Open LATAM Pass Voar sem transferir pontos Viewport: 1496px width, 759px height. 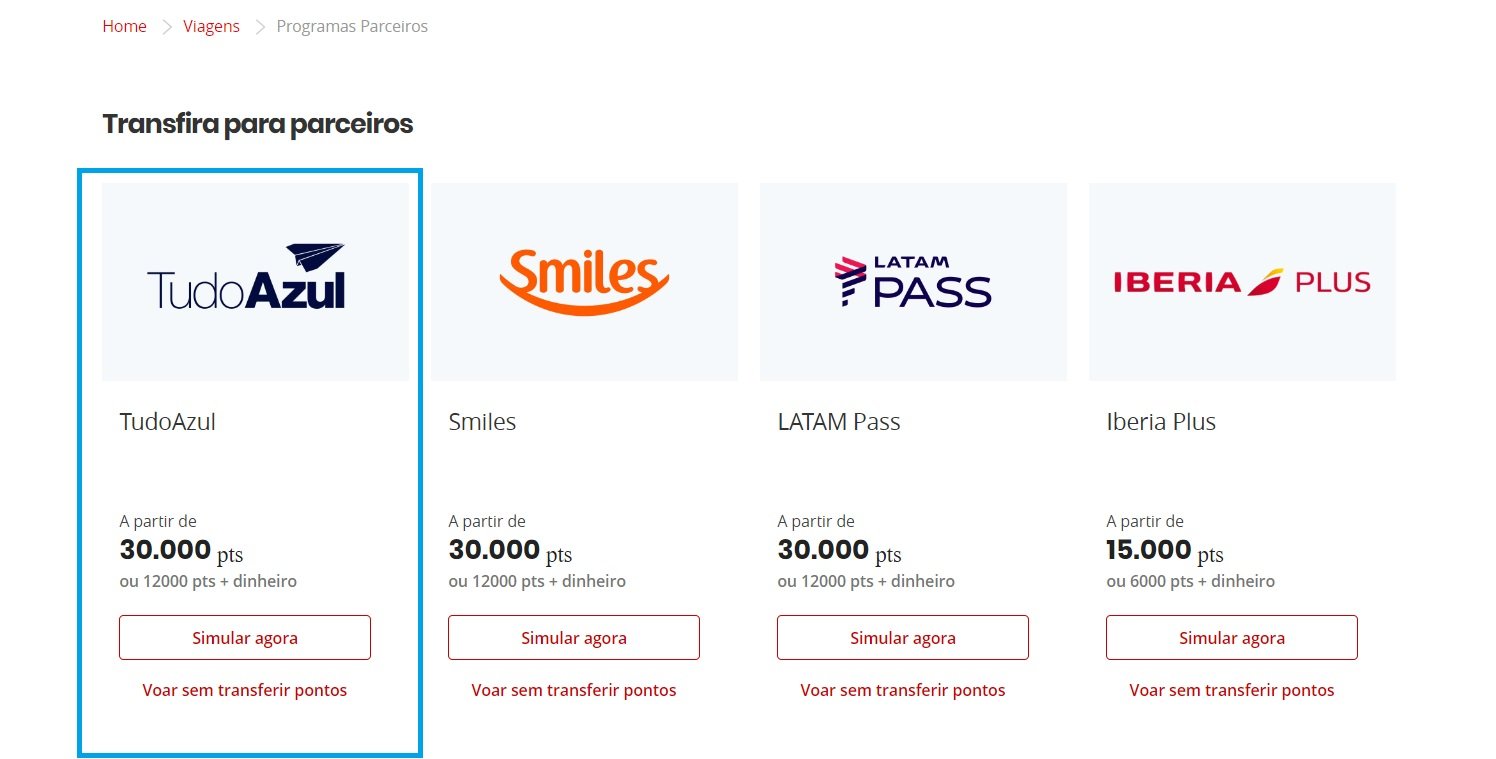(903, 690)
